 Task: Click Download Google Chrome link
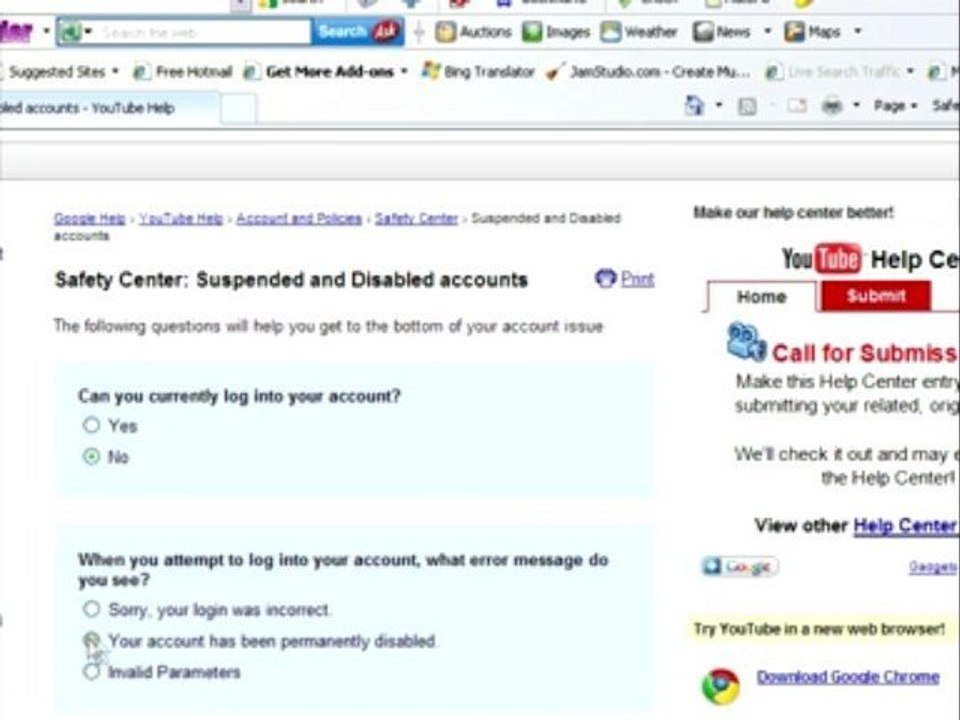pyautogui.click(x=848, y=677)
